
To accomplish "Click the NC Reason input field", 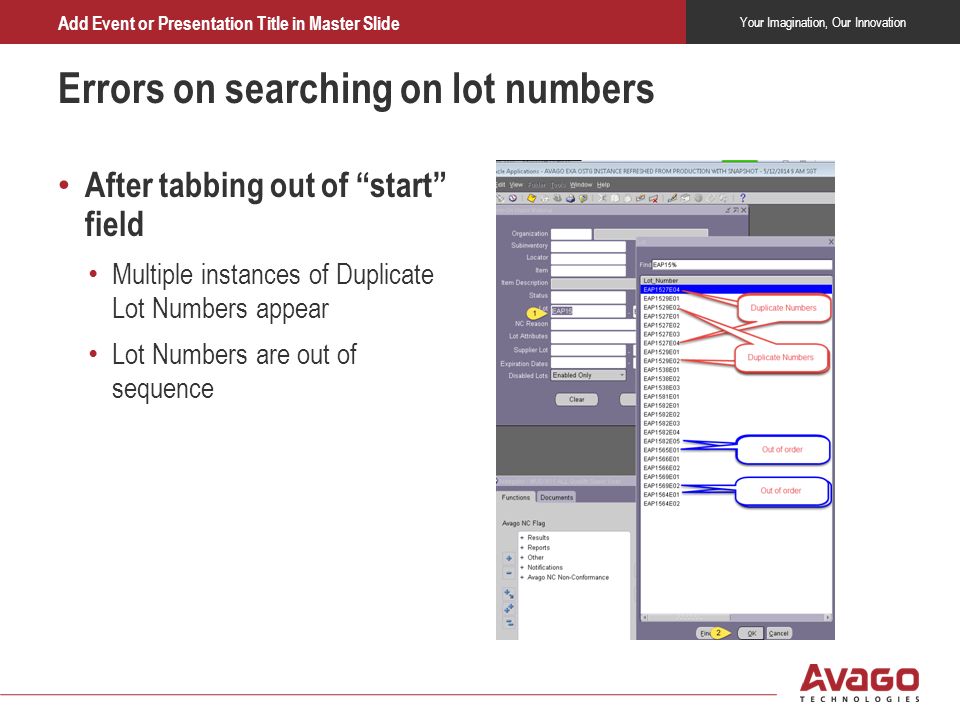I will [x=593, y=323].
